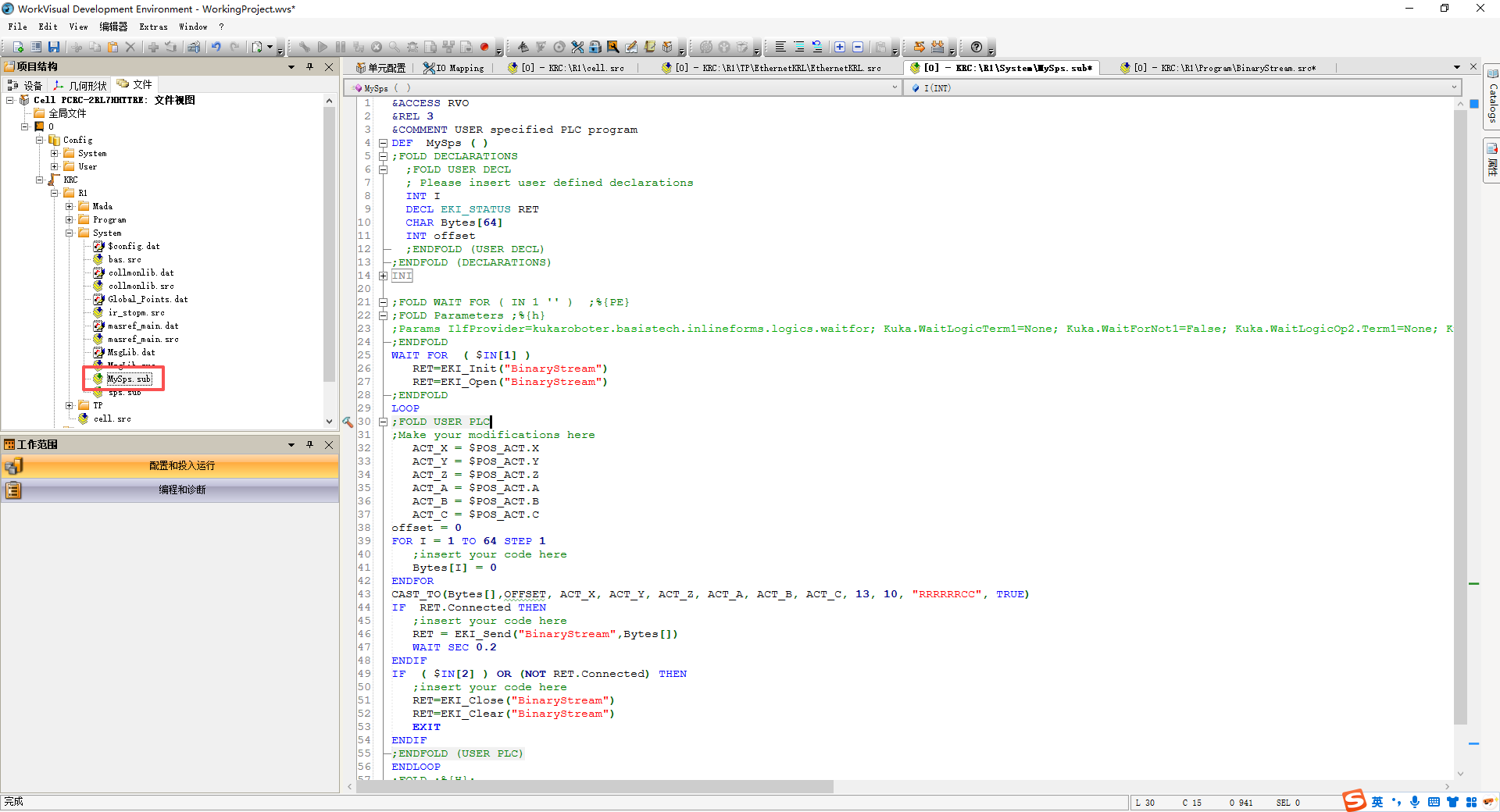
Task: Click the orange arrow transfer icon
Action: pyautogui.click(x=920, y=48)
